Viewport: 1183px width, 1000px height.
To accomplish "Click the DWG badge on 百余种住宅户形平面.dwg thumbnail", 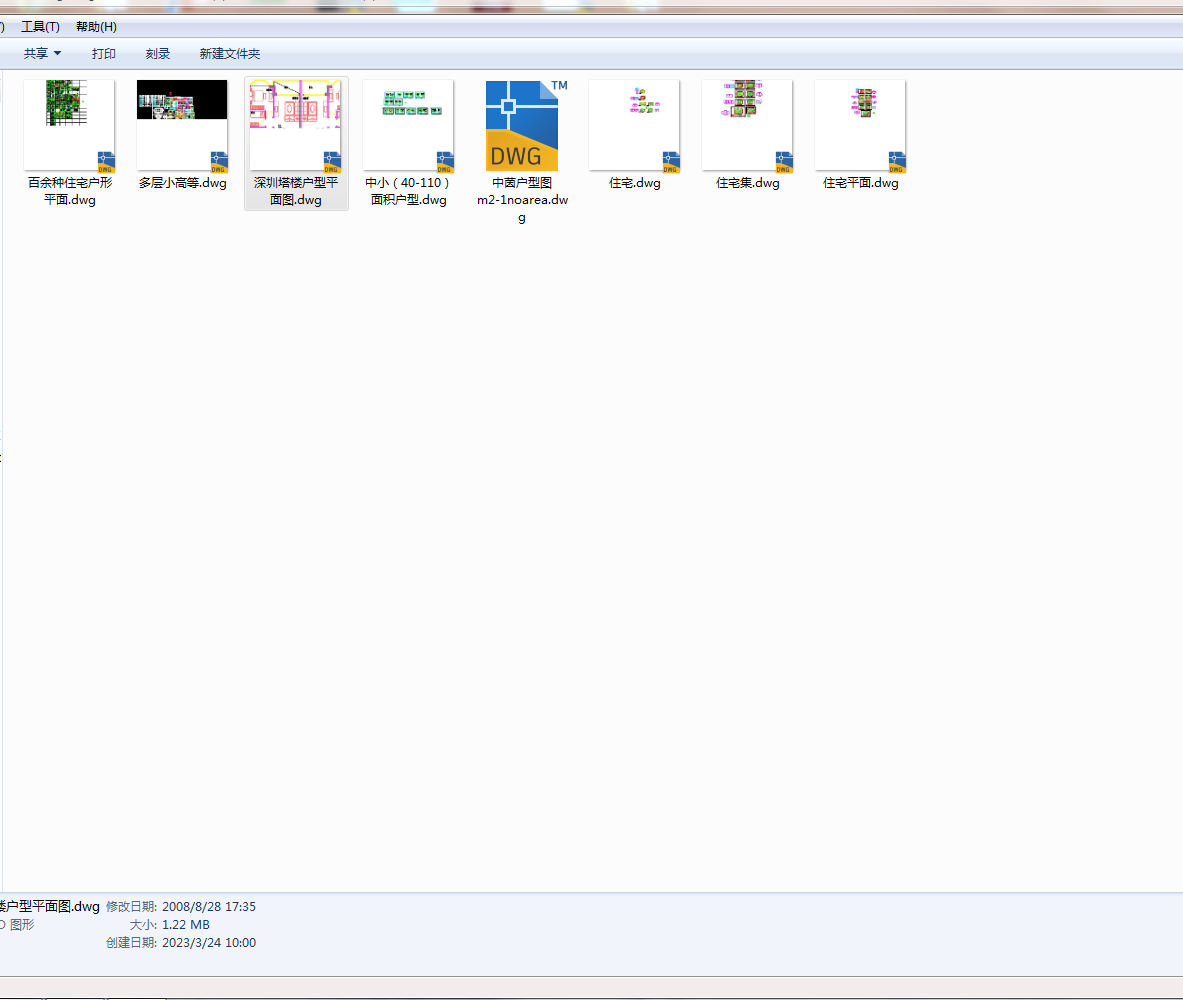I will 106,162.
